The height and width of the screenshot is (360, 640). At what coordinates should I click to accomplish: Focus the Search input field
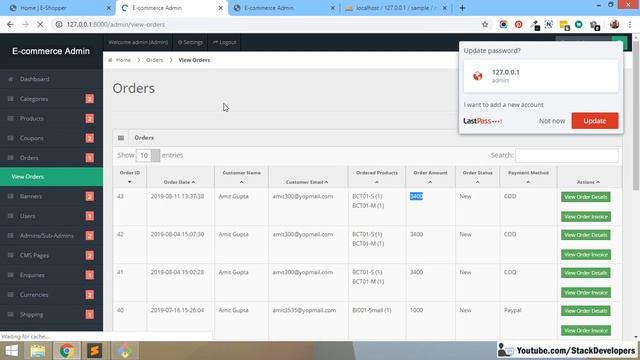pos(567,156)
